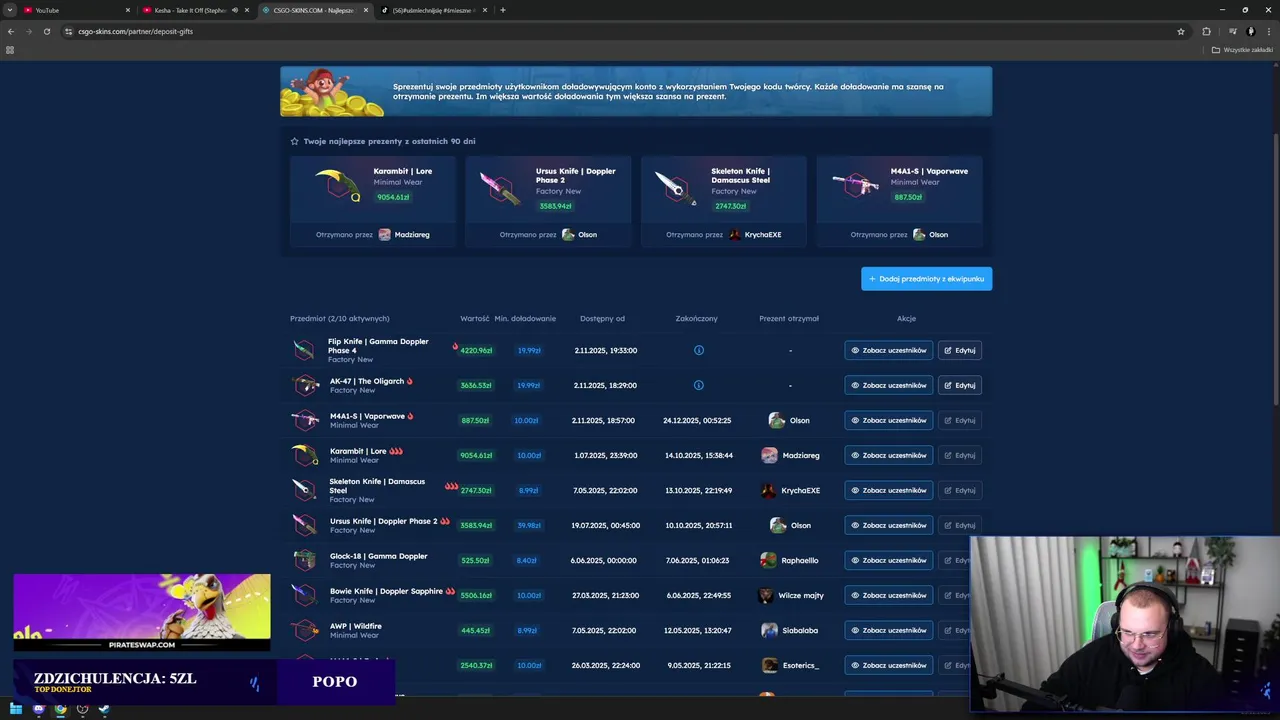1280x720 pixels.
Task: Switch to the YouTube browser tab
Action: (76, 10)
